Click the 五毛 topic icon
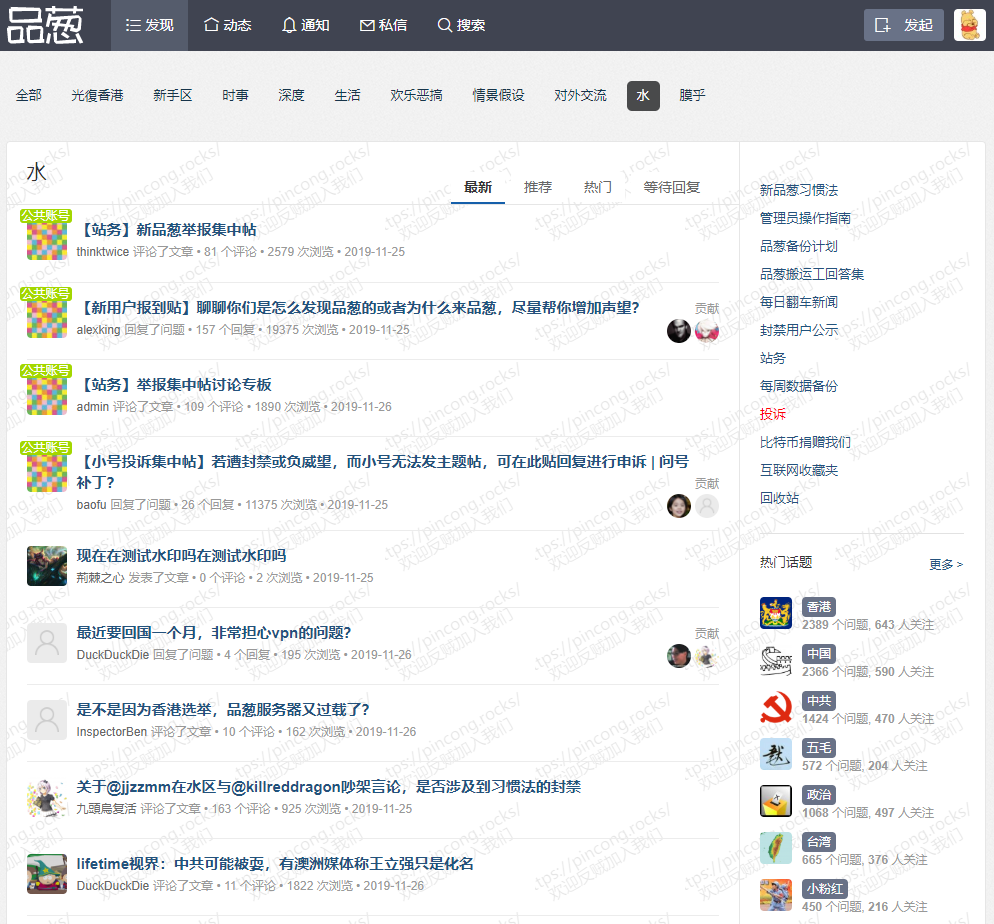The width and height of the screenshot is (994, 924). click(776, 754)
